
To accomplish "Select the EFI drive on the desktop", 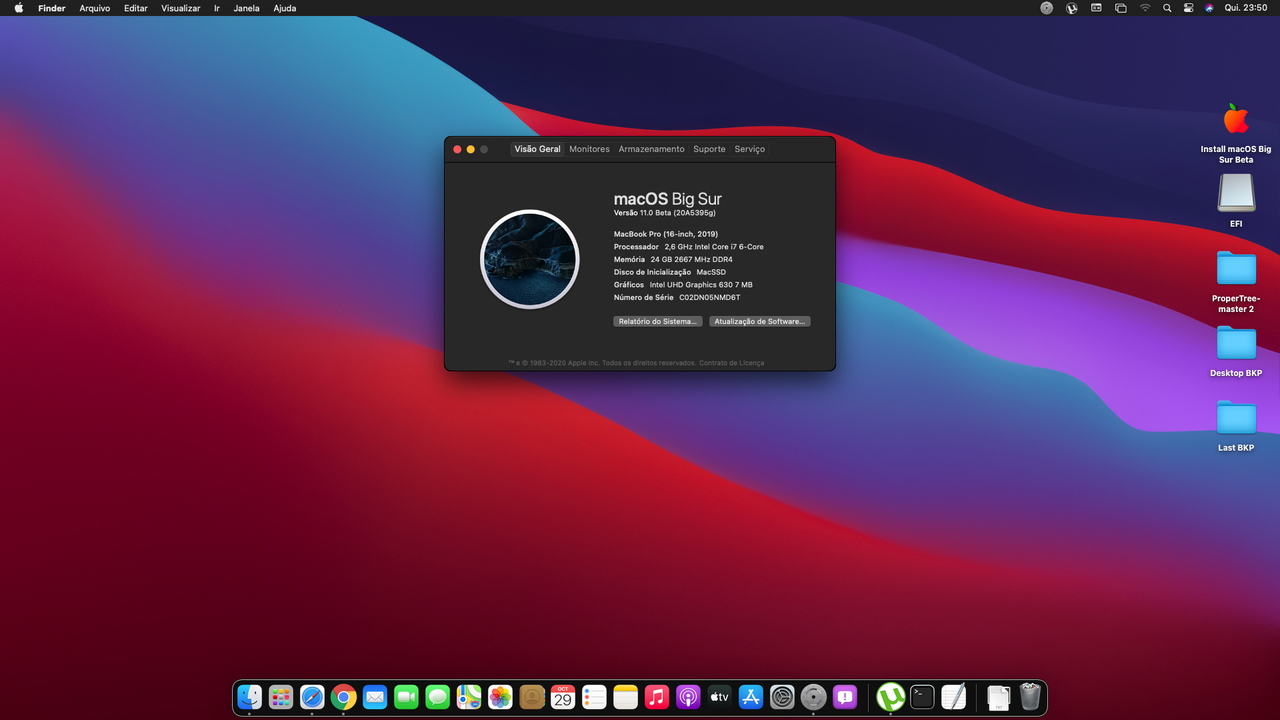I will pyautogui.click(x=1236, y=201).
